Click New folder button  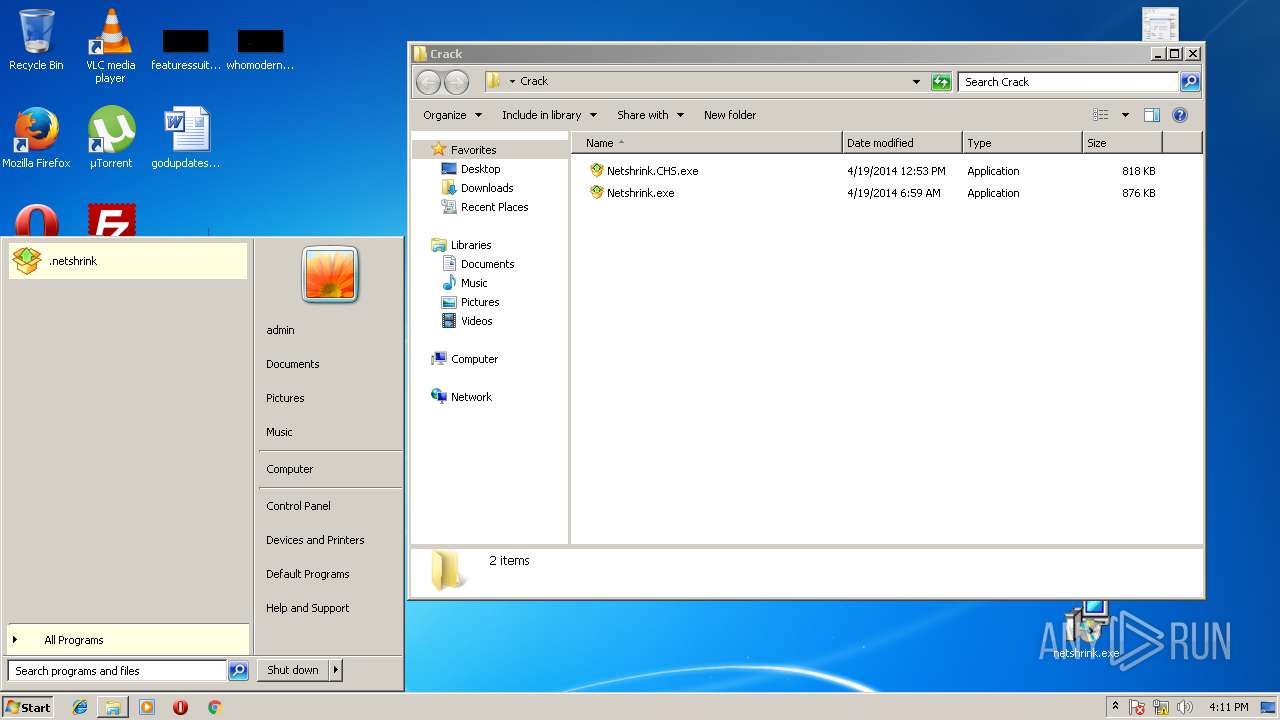point(730,115)
